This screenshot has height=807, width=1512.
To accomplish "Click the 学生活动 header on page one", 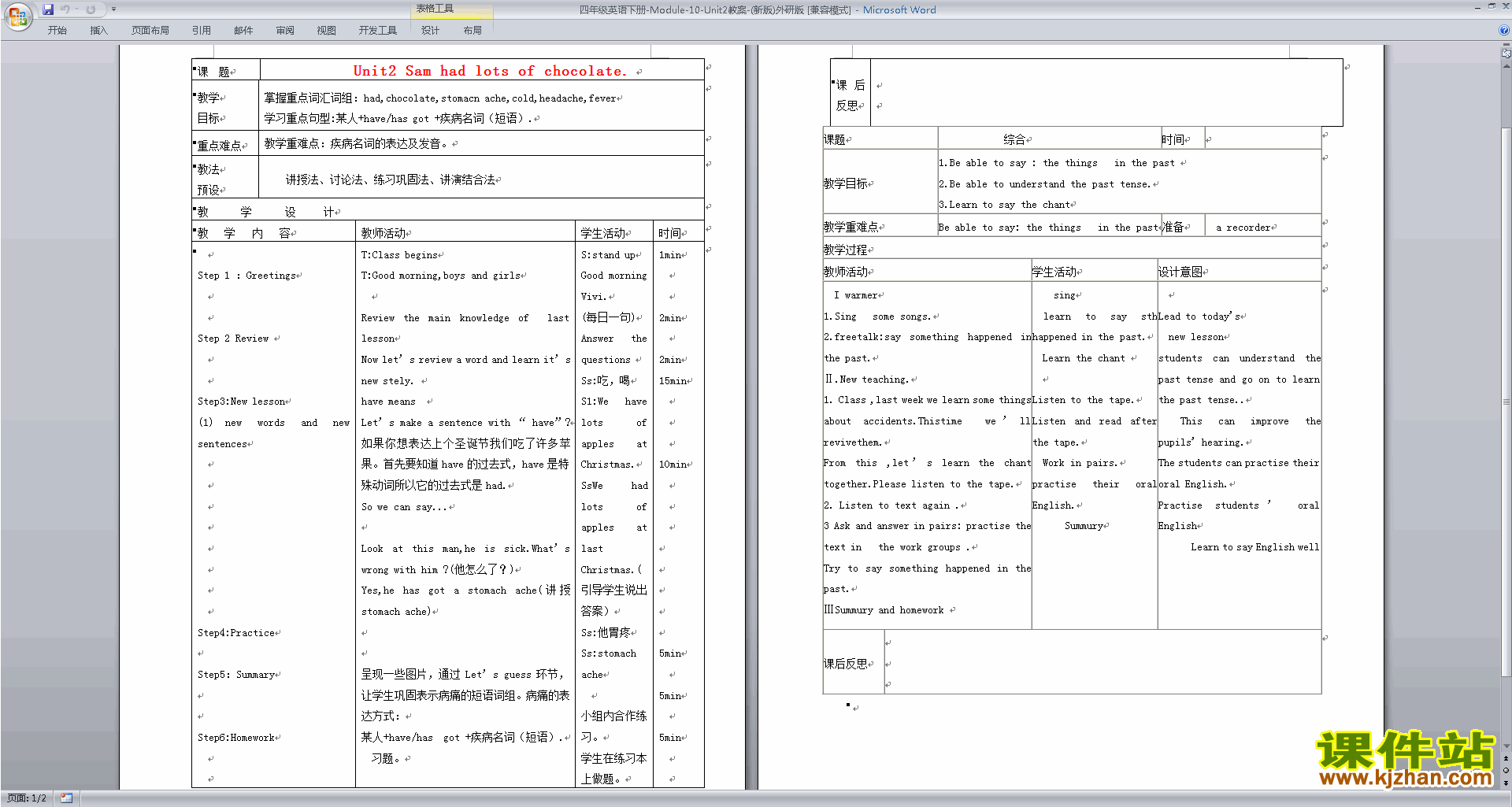I will pyautogui.click(x=603, y=233).
